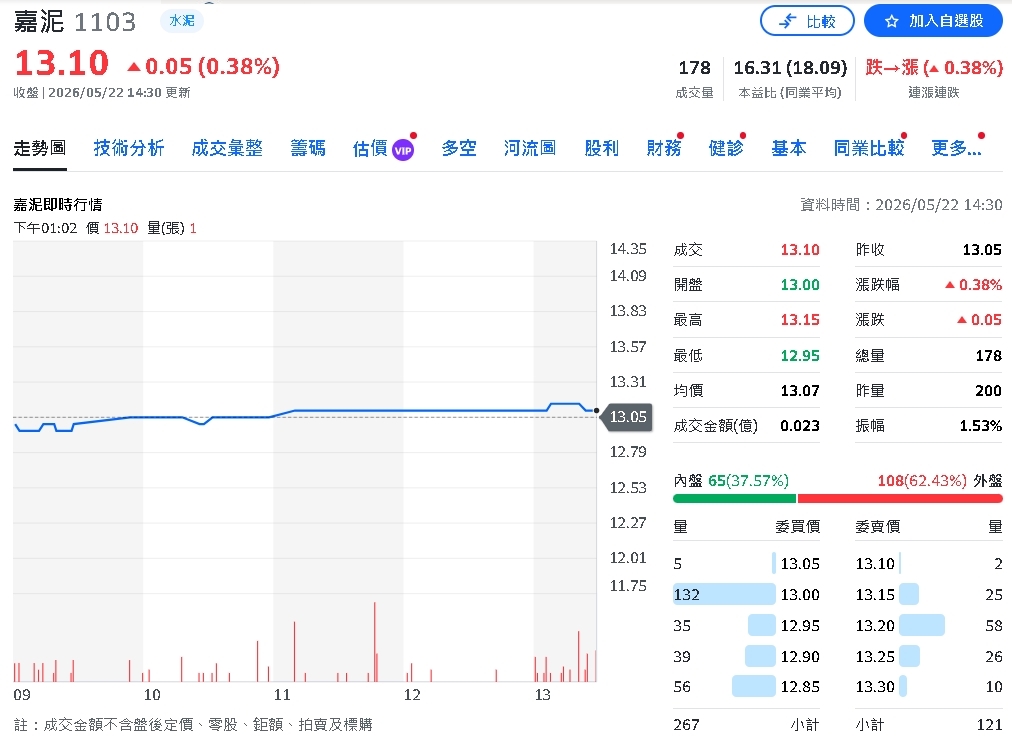Click the tallest volume bar before 12

pos(374,641)
